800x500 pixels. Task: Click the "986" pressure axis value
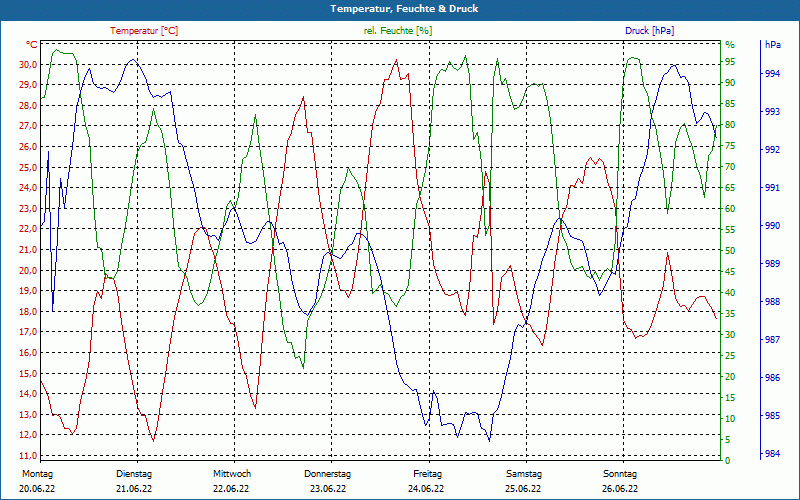[773, 378]
